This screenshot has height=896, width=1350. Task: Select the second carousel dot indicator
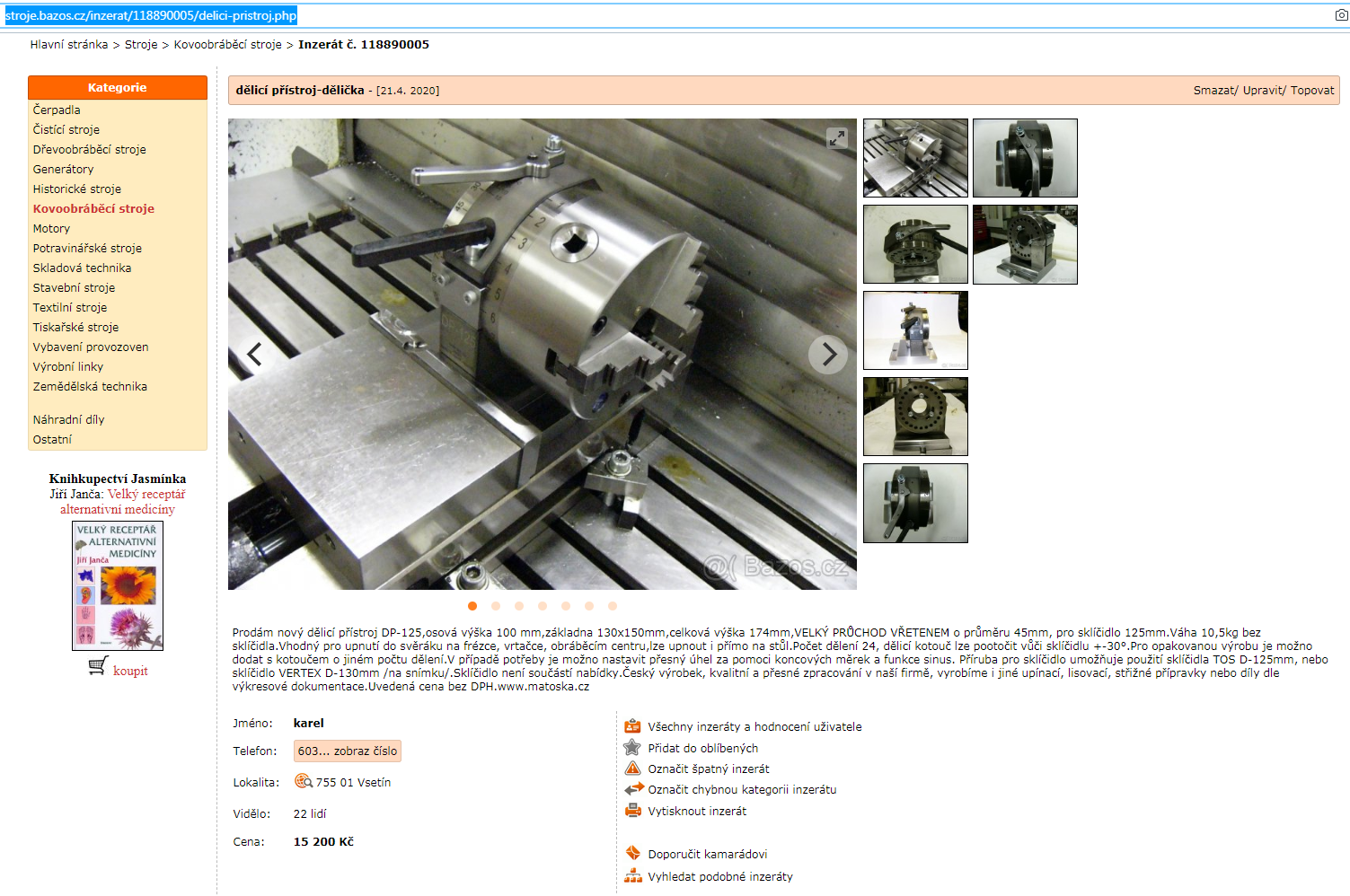click(x=496, y=606)
